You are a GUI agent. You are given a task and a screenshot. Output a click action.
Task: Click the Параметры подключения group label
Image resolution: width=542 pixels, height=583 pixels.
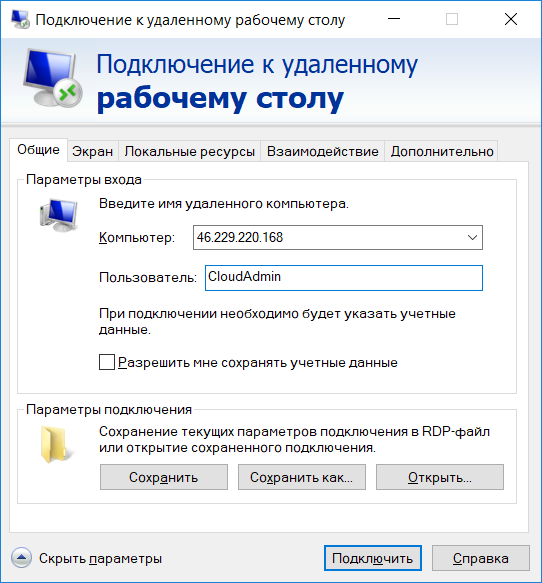click(x=109, y=409)
